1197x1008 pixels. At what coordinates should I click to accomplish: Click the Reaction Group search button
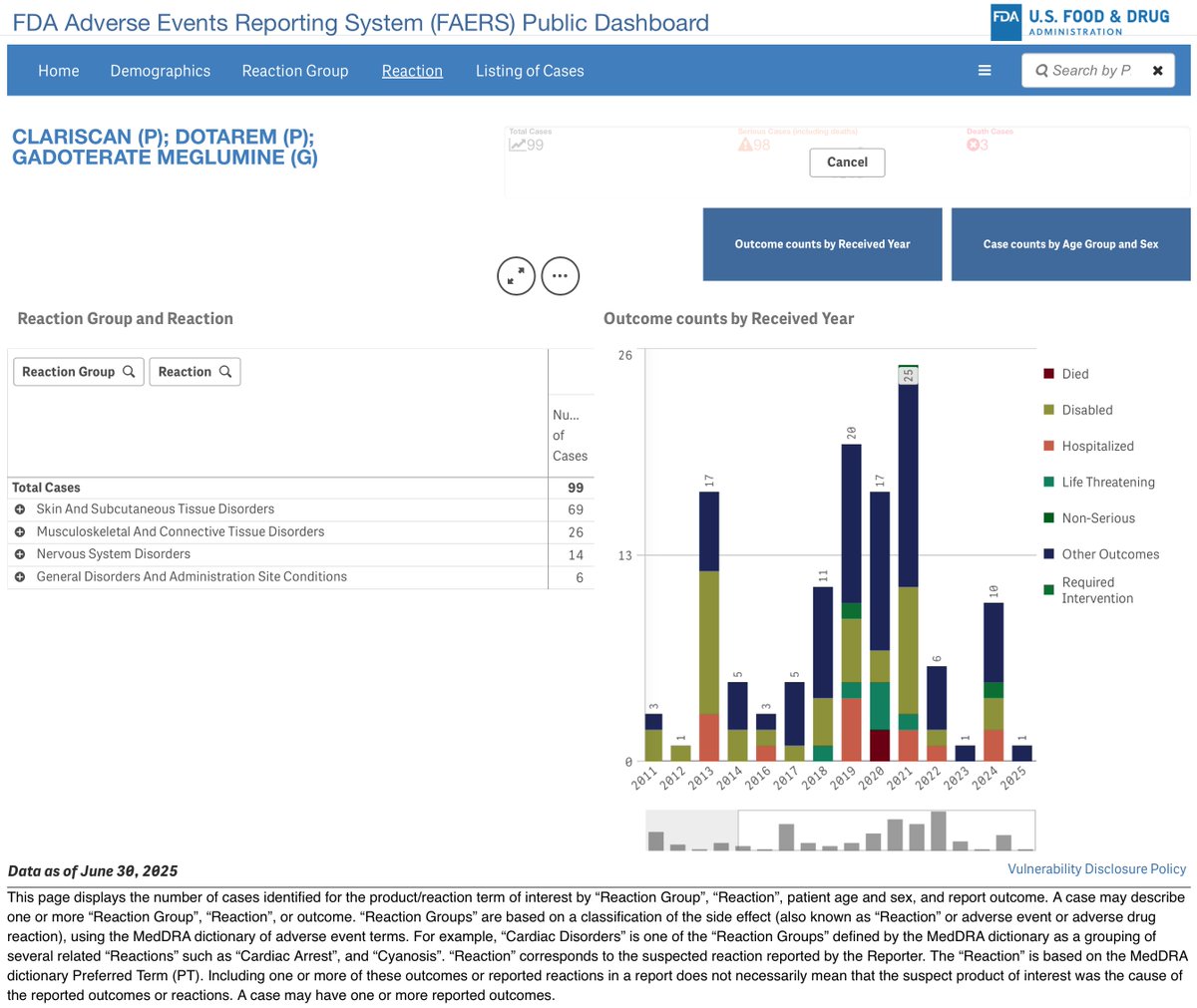(79, 372)
